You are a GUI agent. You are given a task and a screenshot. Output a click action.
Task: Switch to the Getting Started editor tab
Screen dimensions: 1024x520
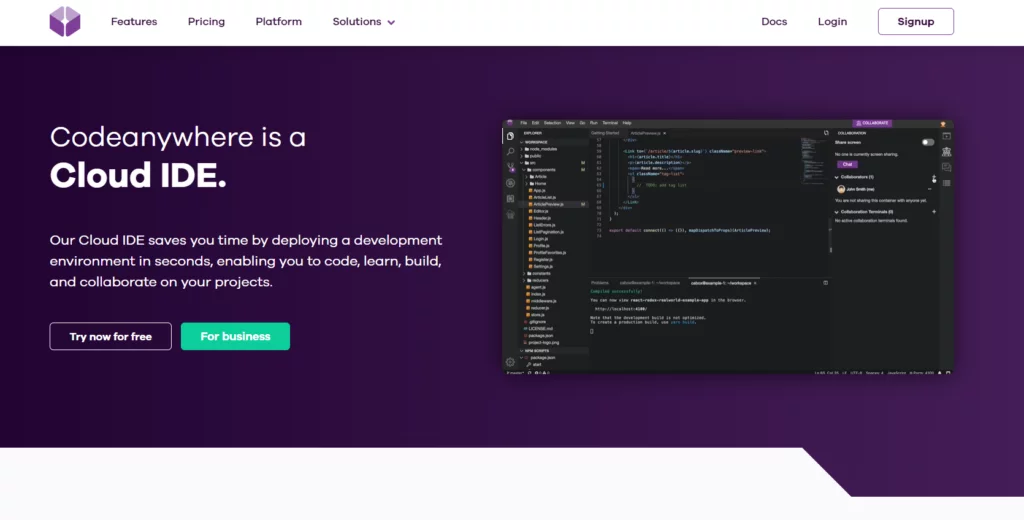click(x=605, y=133)
